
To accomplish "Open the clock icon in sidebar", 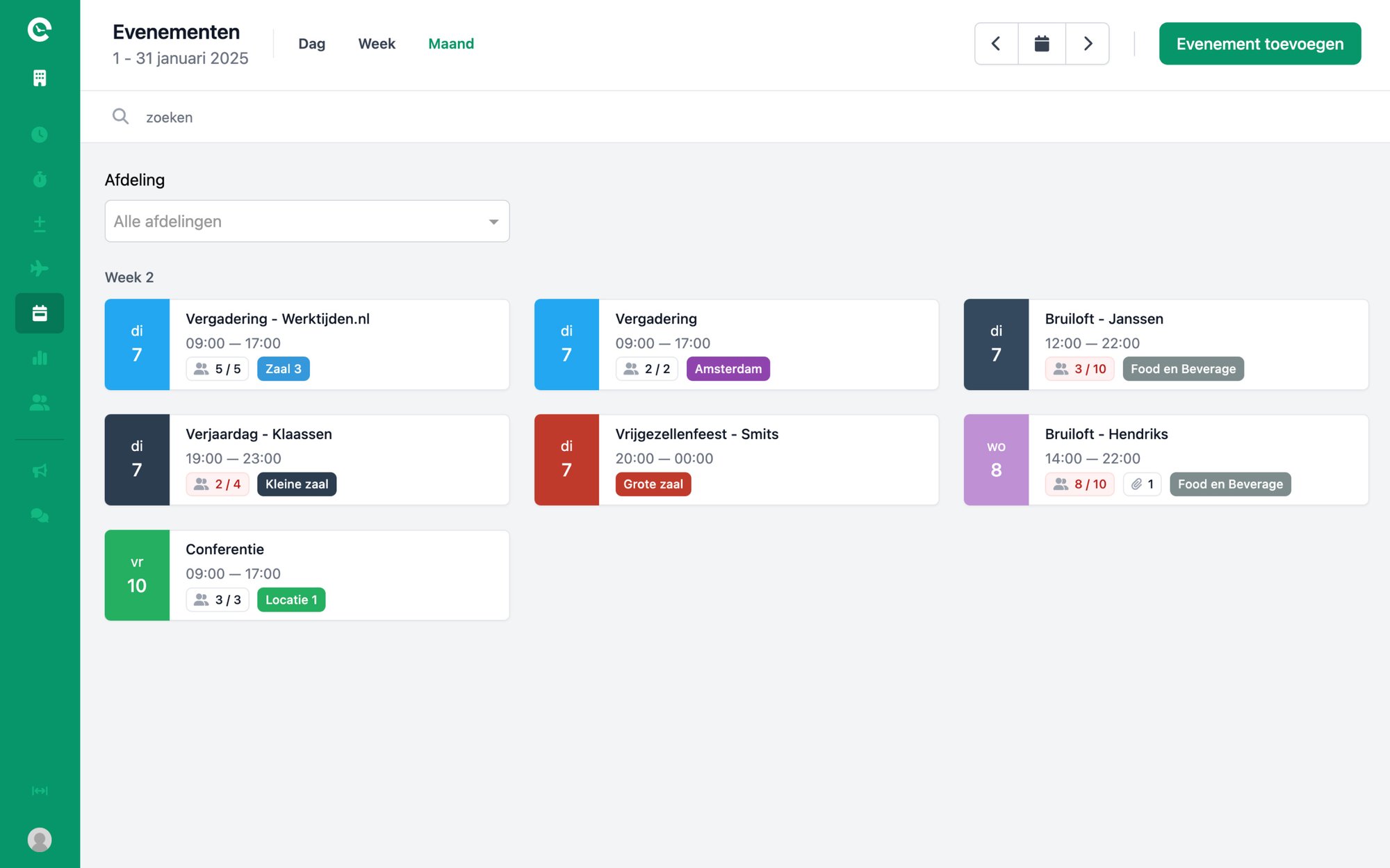I will click(x=40, y=134).
